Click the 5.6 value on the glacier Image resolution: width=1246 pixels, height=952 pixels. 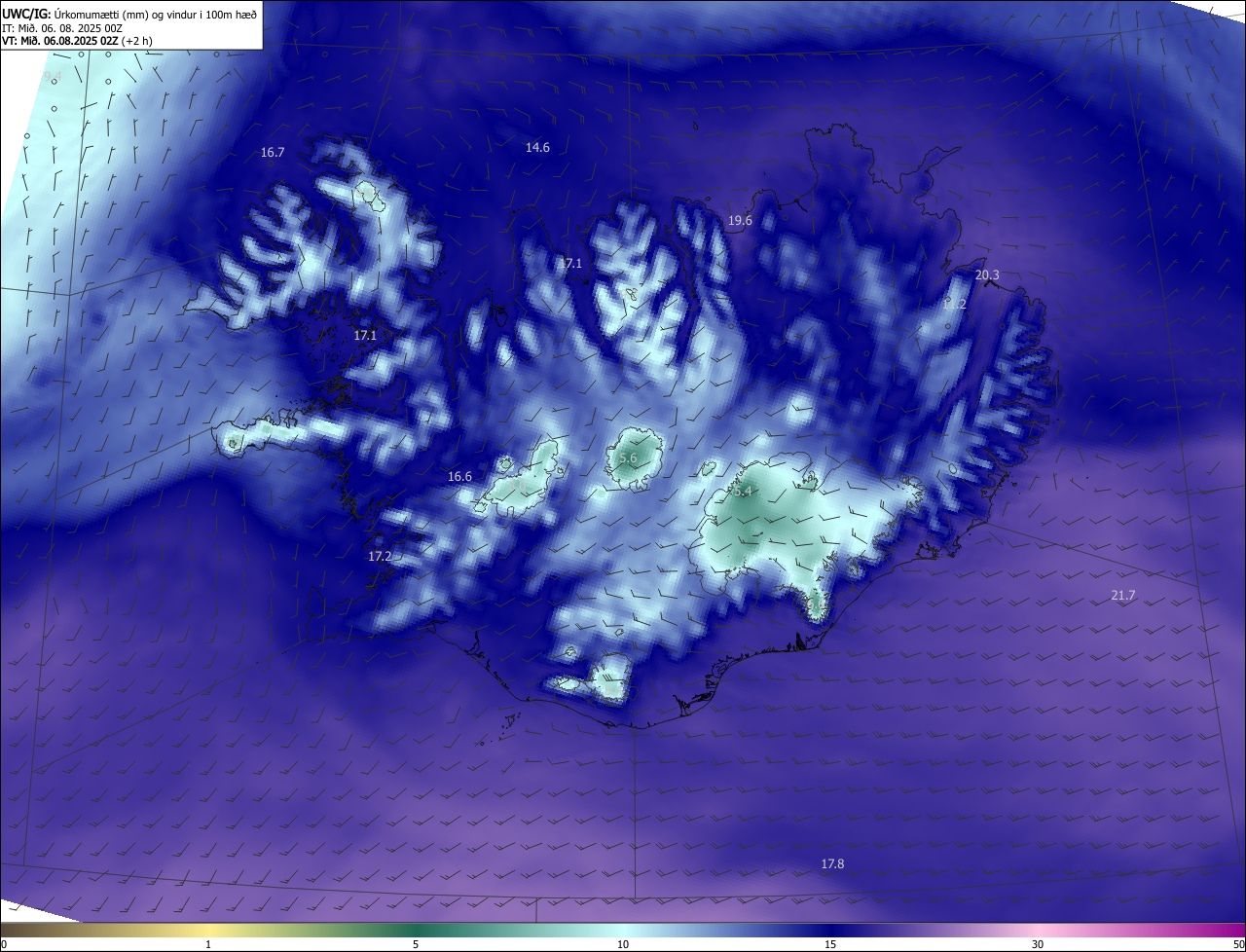tap(628, 458)
